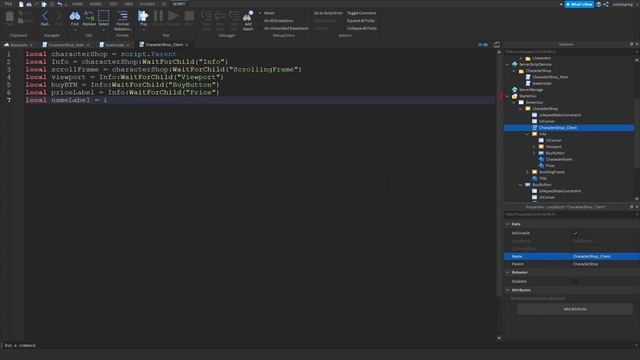Switch to the CharacterShop_Main script tab
The image size is (640, 360).
[x=66, y=44]
